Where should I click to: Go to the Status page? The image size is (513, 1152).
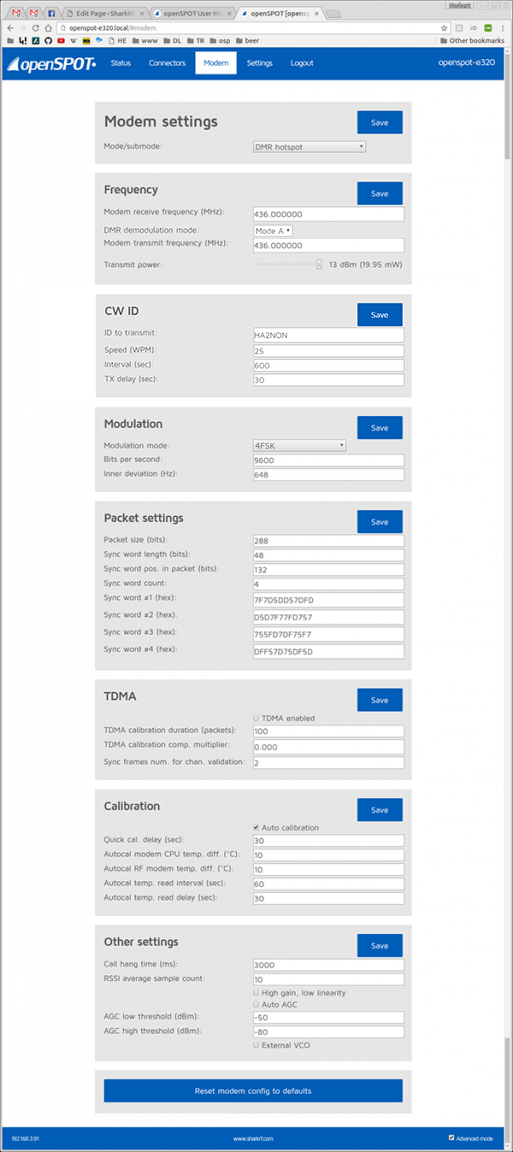tap(121, 63)
